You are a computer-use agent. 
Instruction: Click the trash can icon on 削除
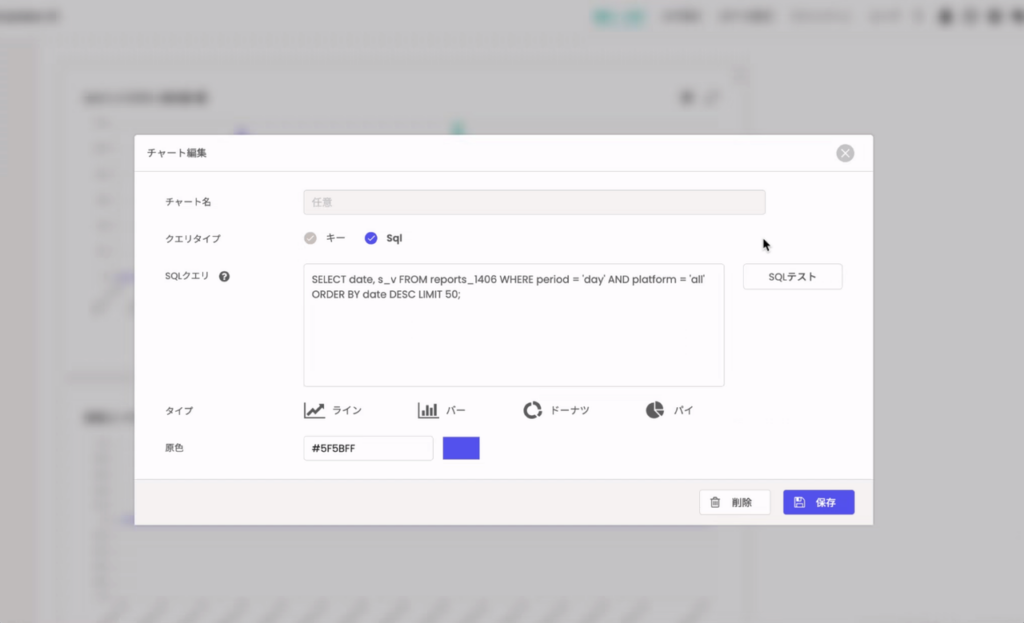(x=715, y=502)
